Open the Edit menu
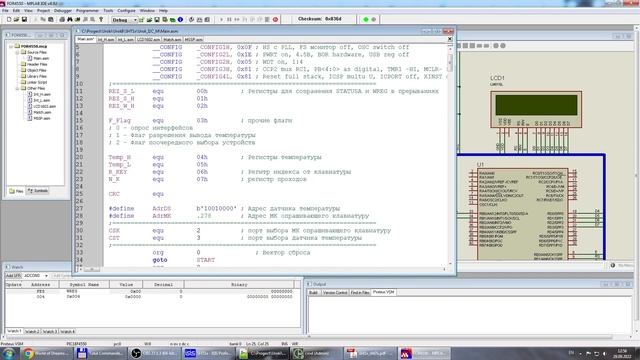The image size is (640, 360). coord(16,11)
